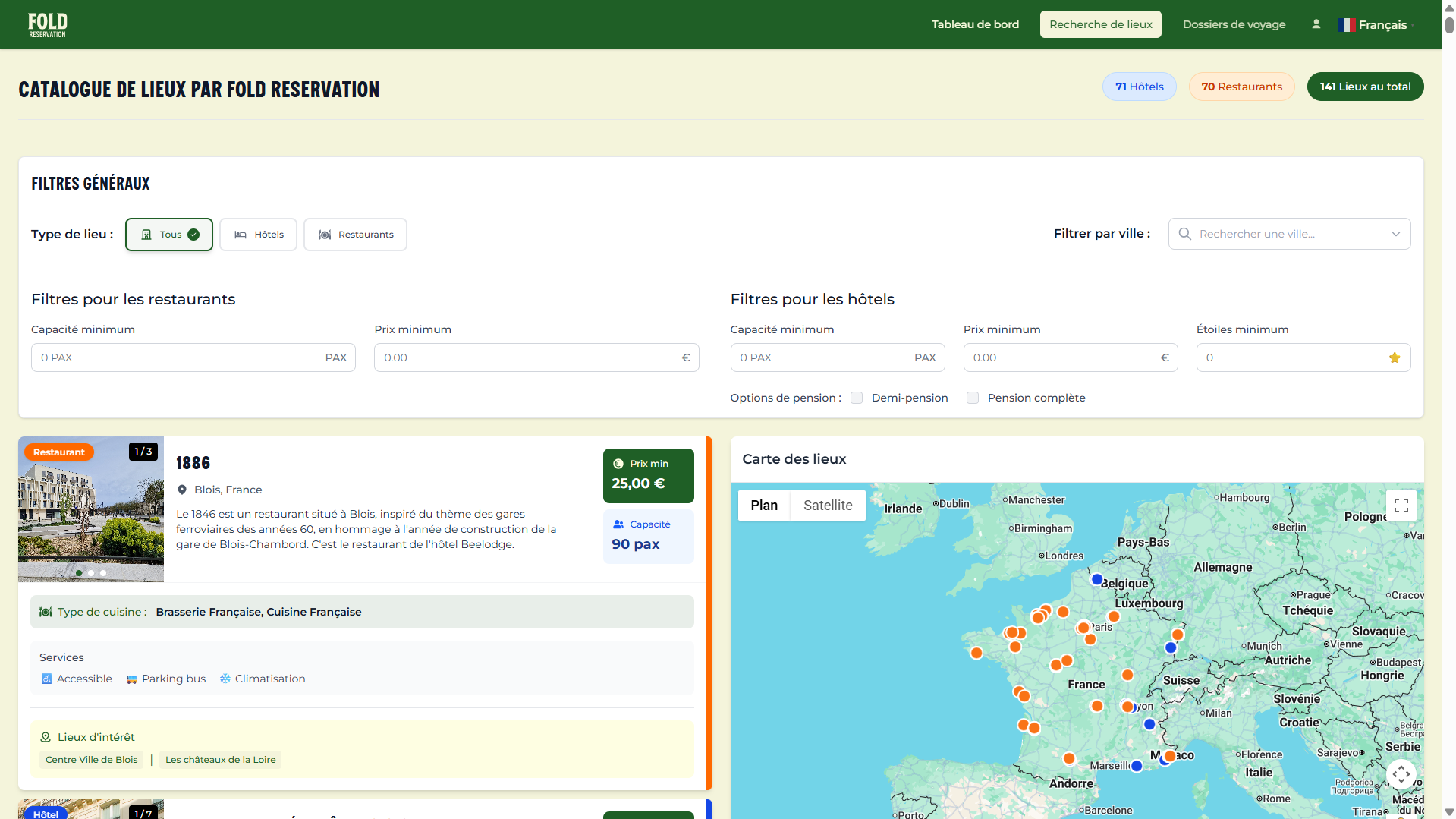The width and height of the screenshot is (1456, 819).
Task: Enable the Demi-pension checkbox
Action: 857,398
